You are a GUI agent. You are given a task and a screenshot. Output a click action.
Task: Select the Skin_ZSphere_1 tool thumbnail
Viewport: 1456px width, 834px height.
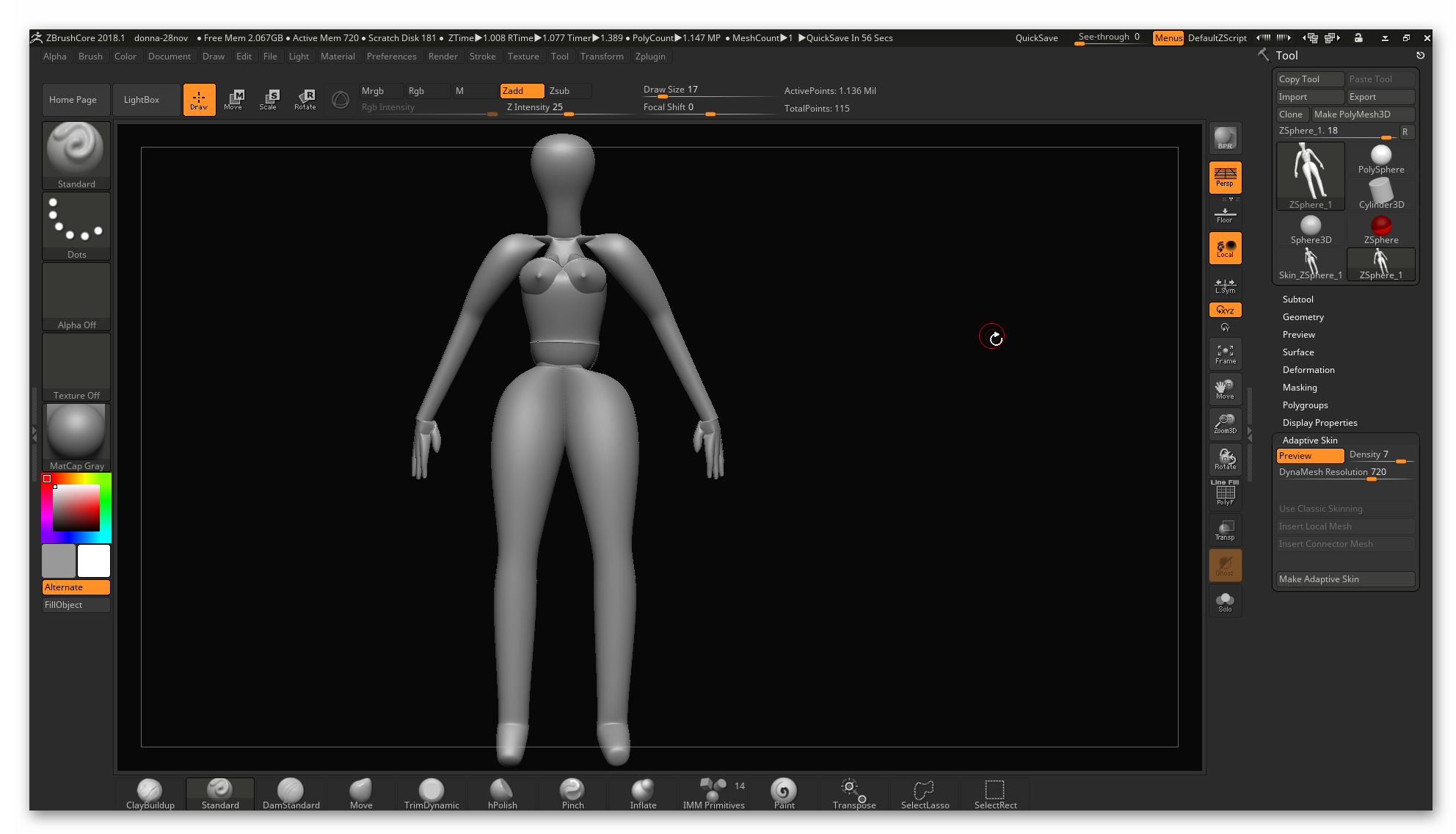(1310, 264)
